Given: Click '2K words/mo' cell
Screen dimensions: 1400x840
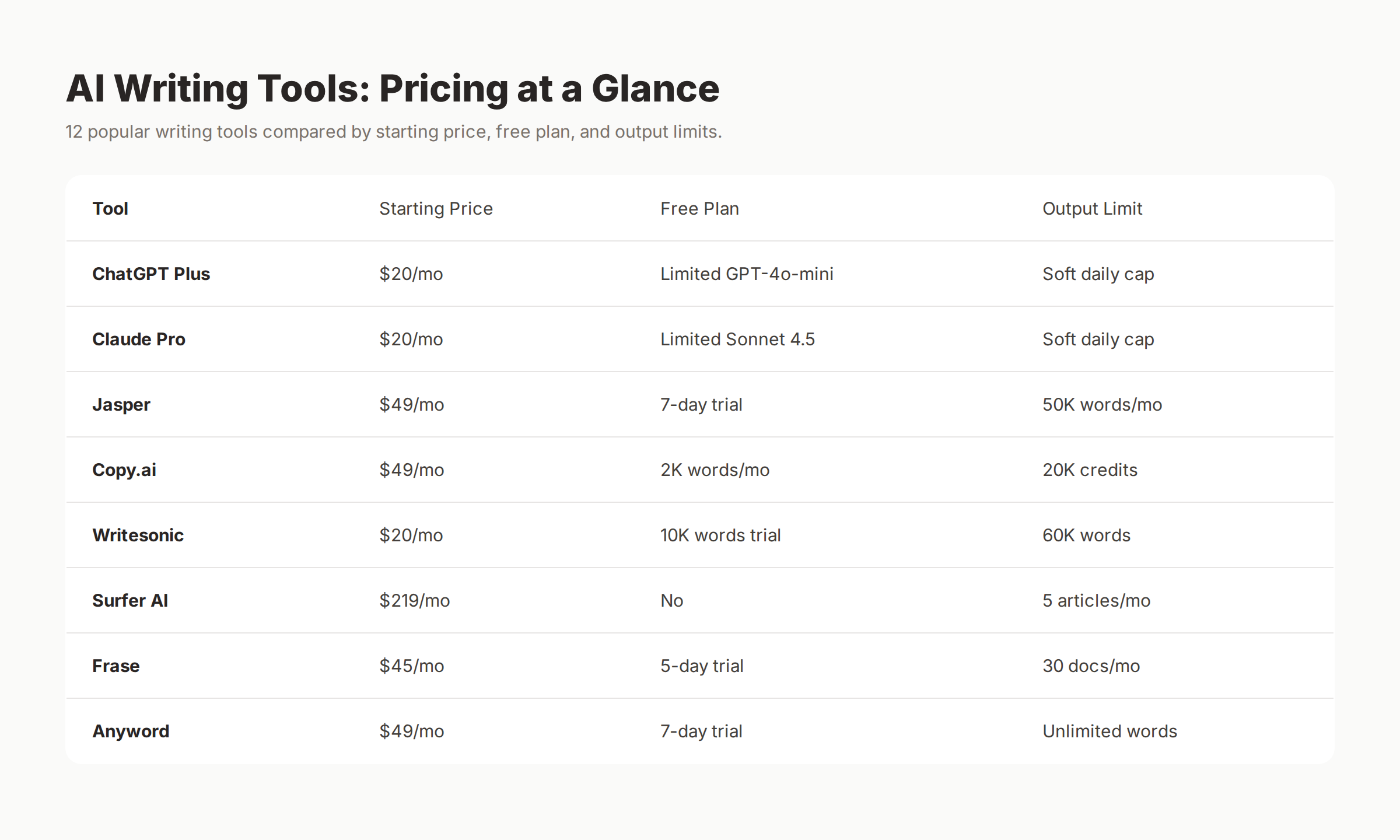Looking at the screenshot, I should 715,470.
